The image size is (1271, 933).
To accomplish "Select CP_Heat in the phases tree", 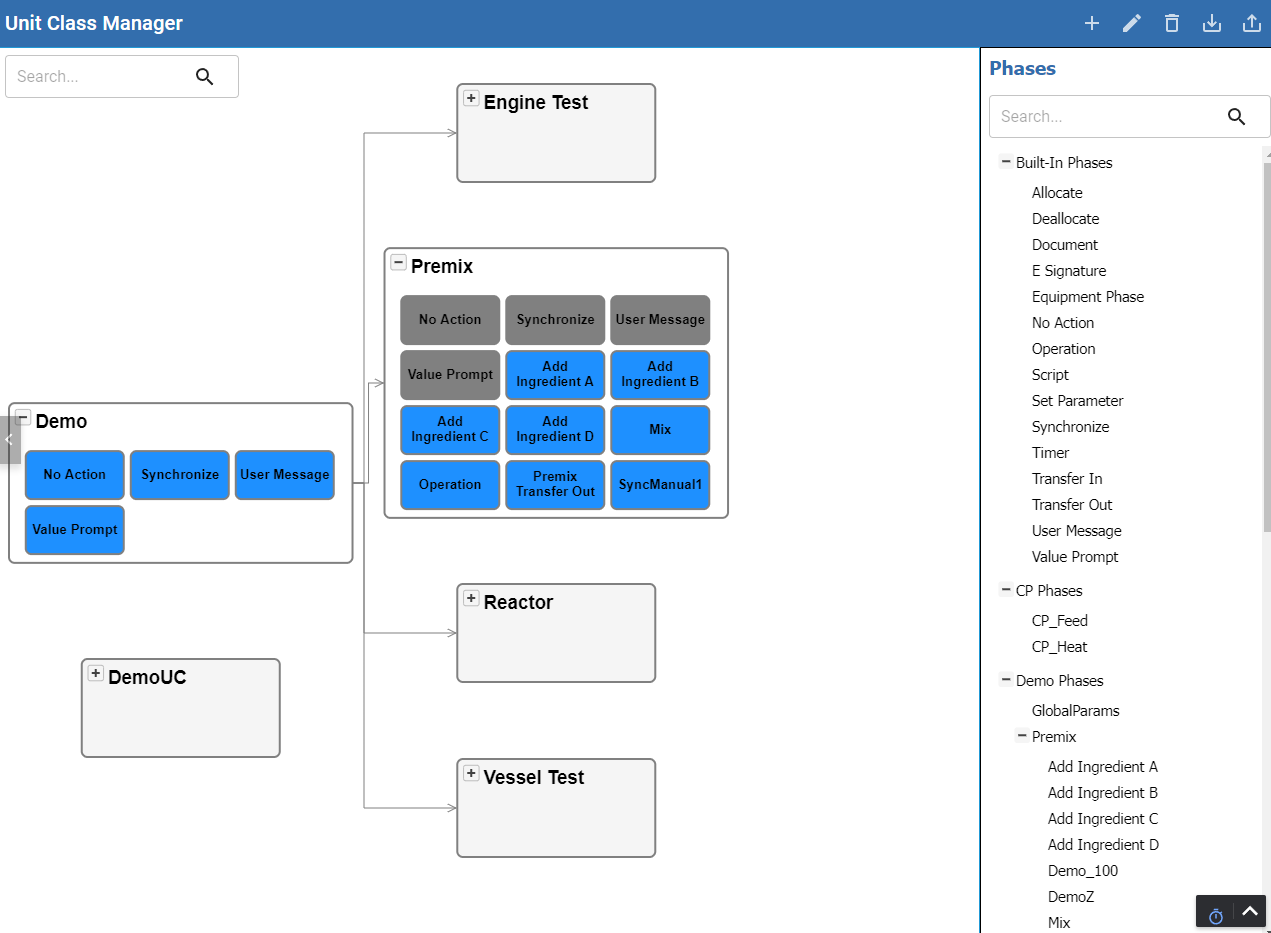I will tap(1059, 647).
